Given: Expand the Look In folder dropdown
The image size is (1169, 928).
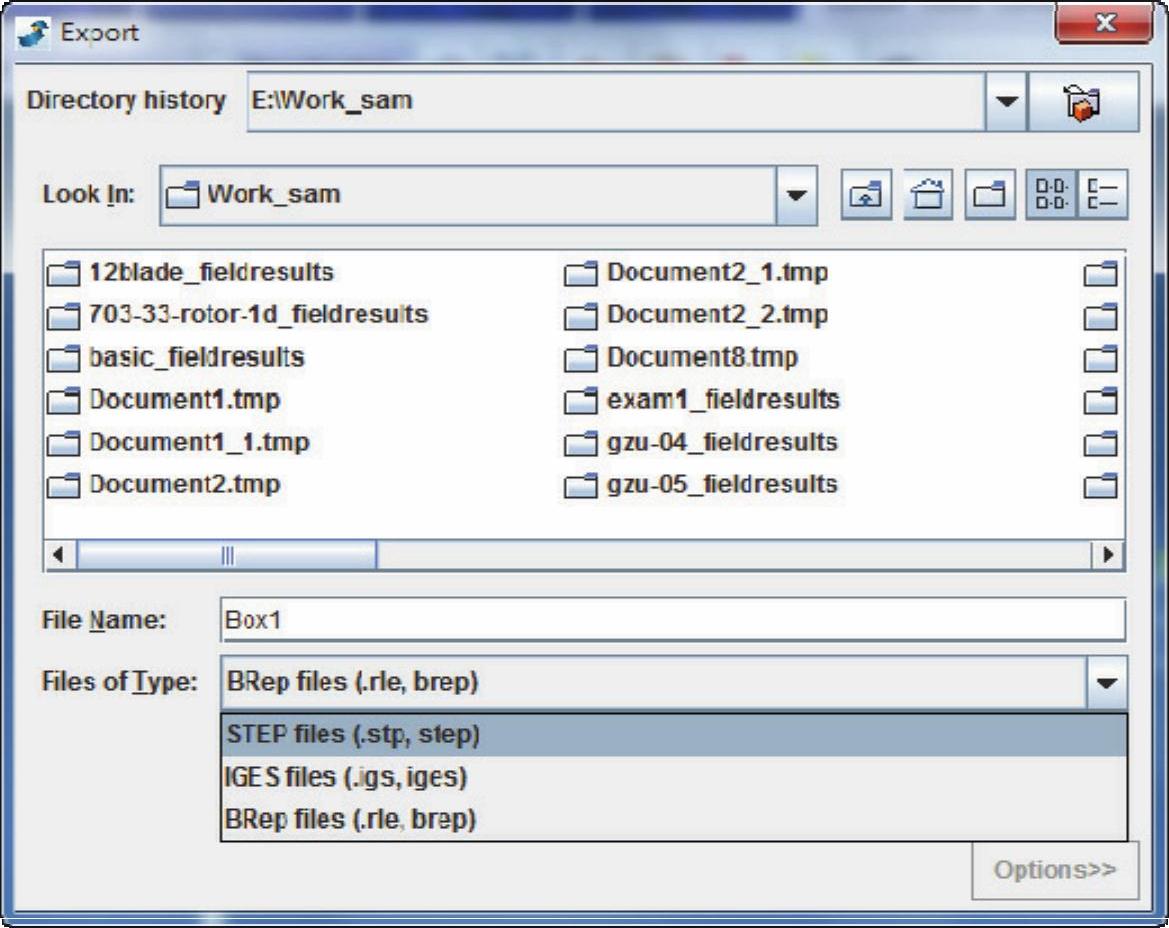Looking at the screenshot, I should 796,194.
